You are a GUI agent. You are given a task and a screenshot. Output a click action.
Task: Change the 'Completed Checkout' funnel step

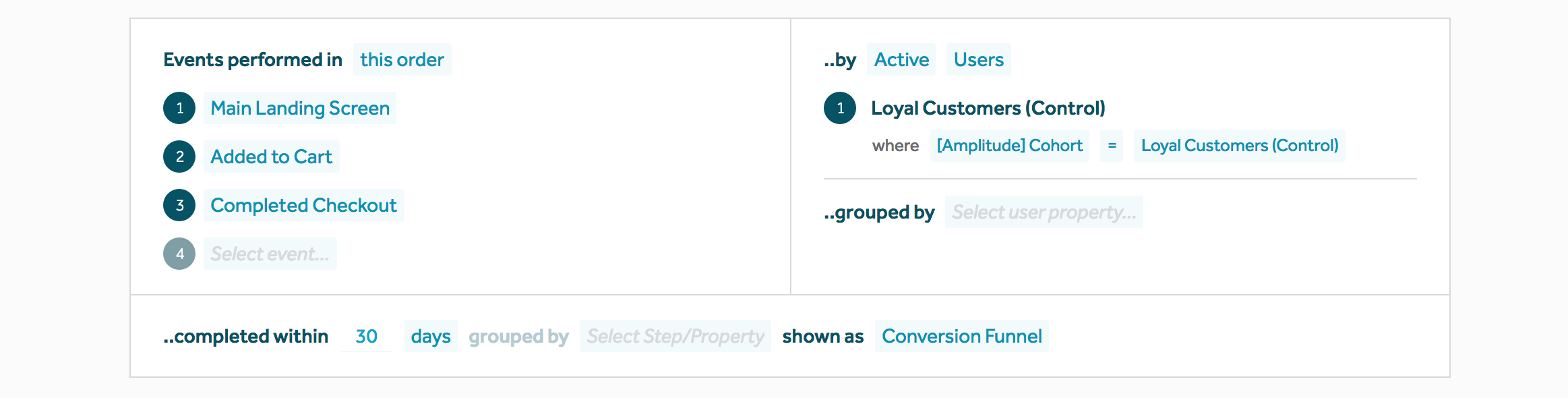tap(303, 204)
